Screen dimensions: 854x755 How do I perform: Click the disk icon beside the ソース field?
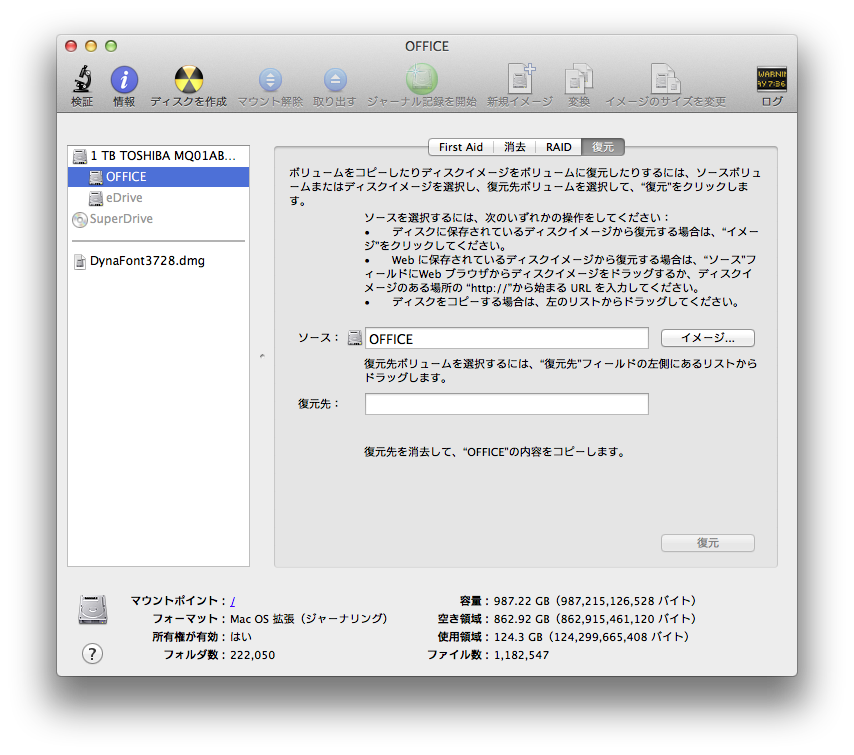coord(355,338)
